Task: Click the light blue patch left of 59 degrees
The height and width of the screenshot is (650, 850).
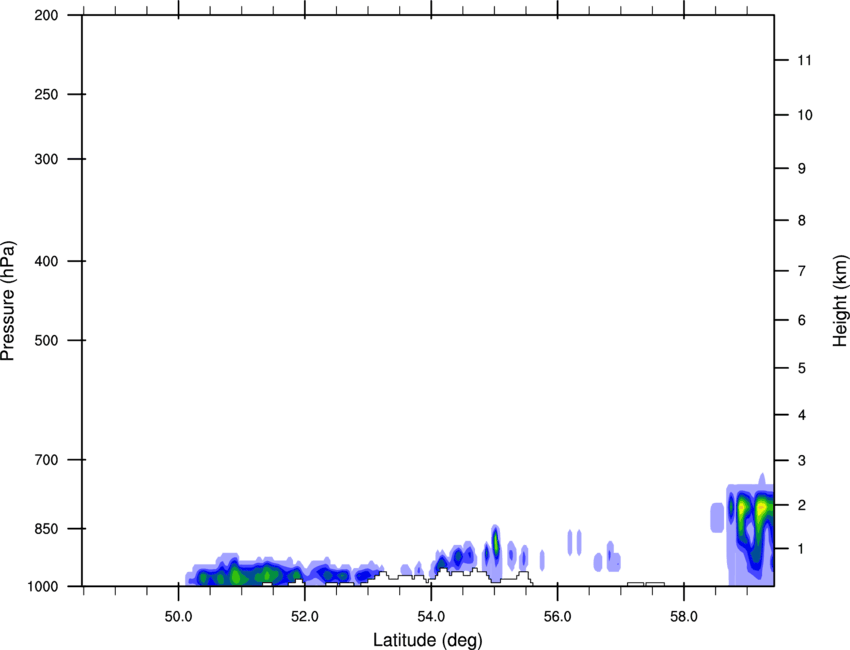Action: pos(717,517)
